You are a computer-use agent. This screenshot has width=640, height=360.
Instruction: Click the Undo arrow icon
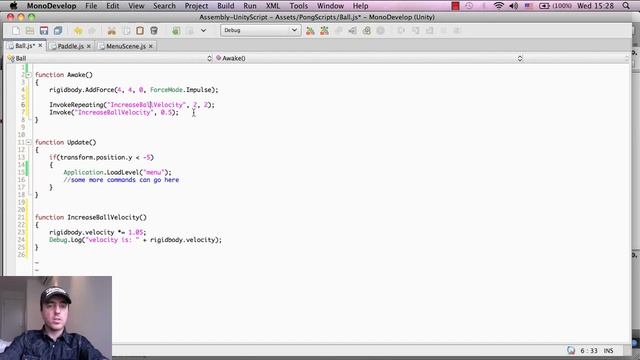click(x=78, y=31)
